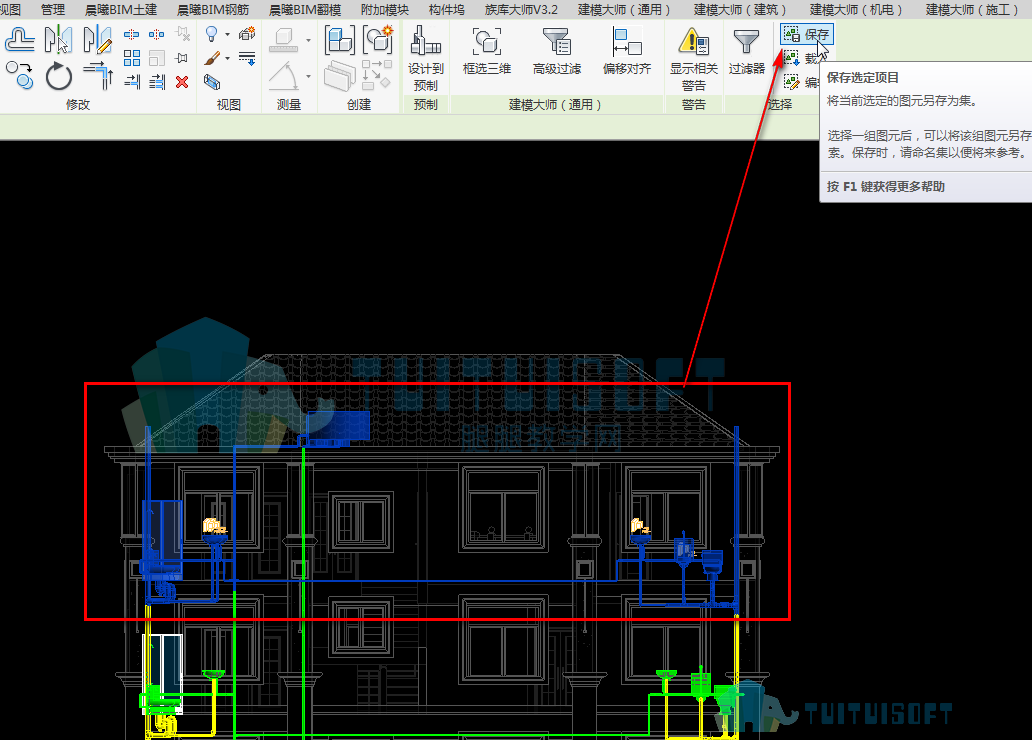Select the Array tool

tap(132, 58)
